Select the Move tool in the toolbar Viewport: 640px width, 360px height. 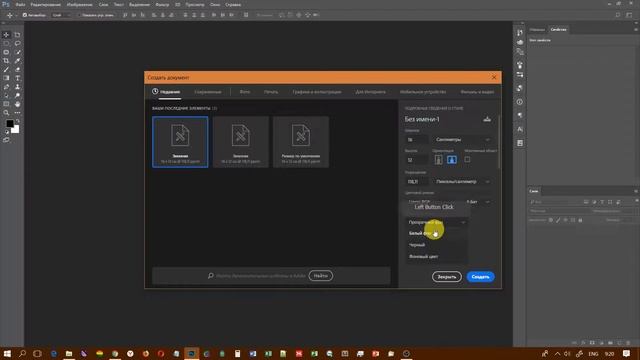6,35
